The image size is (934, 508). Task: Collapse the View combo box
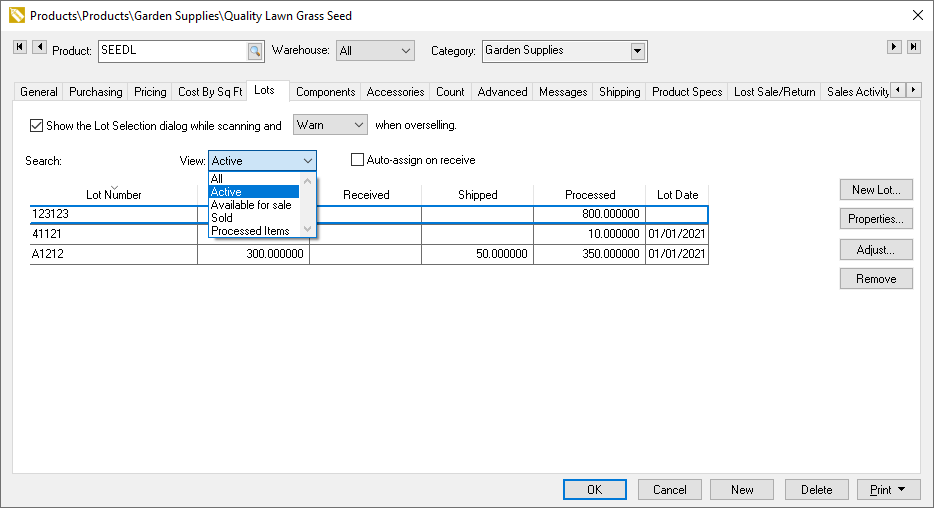click(307, 161)
